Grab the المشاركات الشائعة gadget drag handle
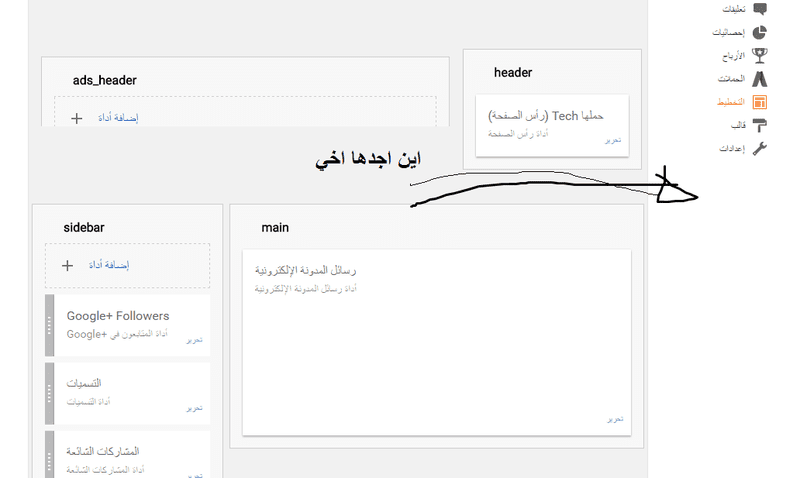Screen dimensions: 800x478 pyautogui.click(x=49, y=455)
